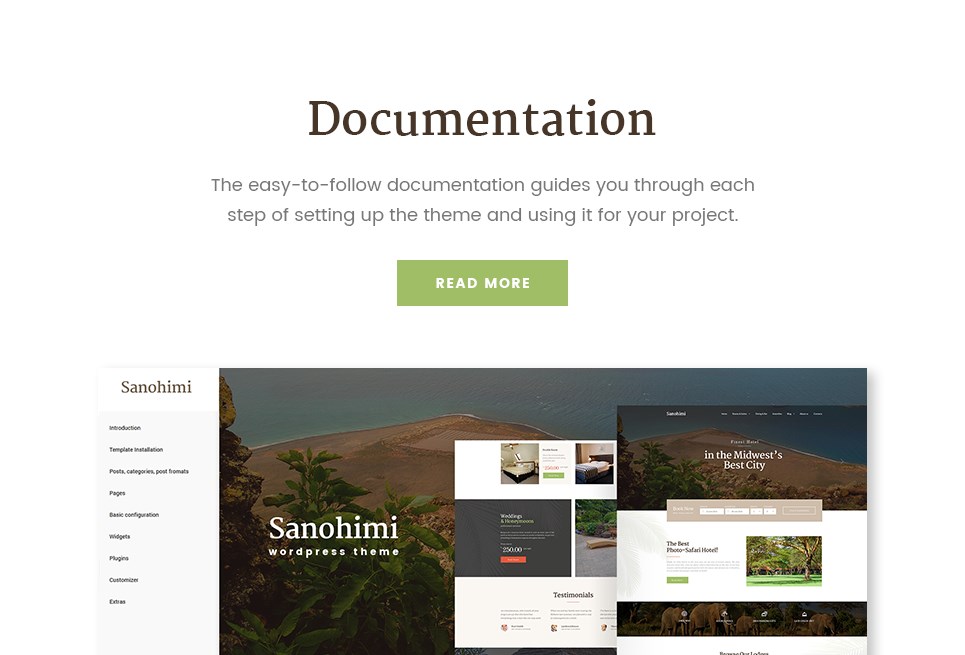Open the safari tree lawn photo
Image resolution: width=965 pixels, height=655 pixels.
[783, 560]
